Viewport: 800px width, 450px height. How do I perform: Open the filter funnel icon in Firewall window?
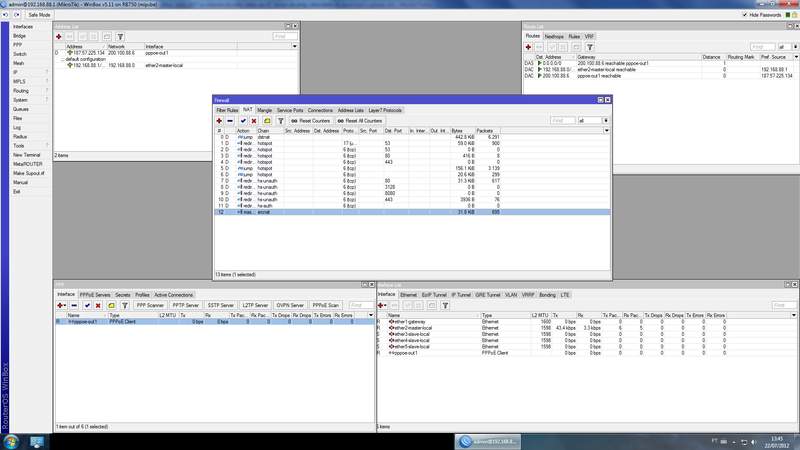click(x=281, y=121)
